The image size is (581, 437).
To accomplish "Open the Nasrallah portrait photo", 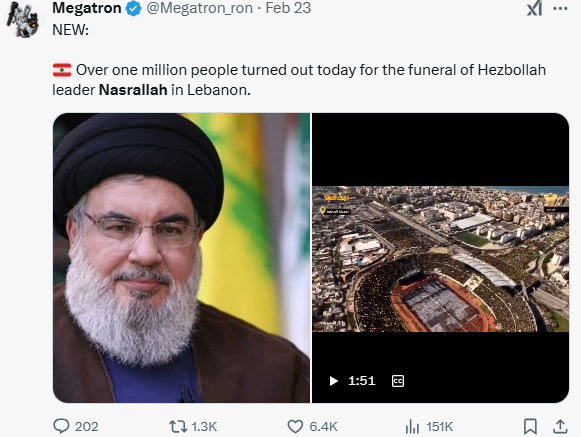I will click(182, 258).
